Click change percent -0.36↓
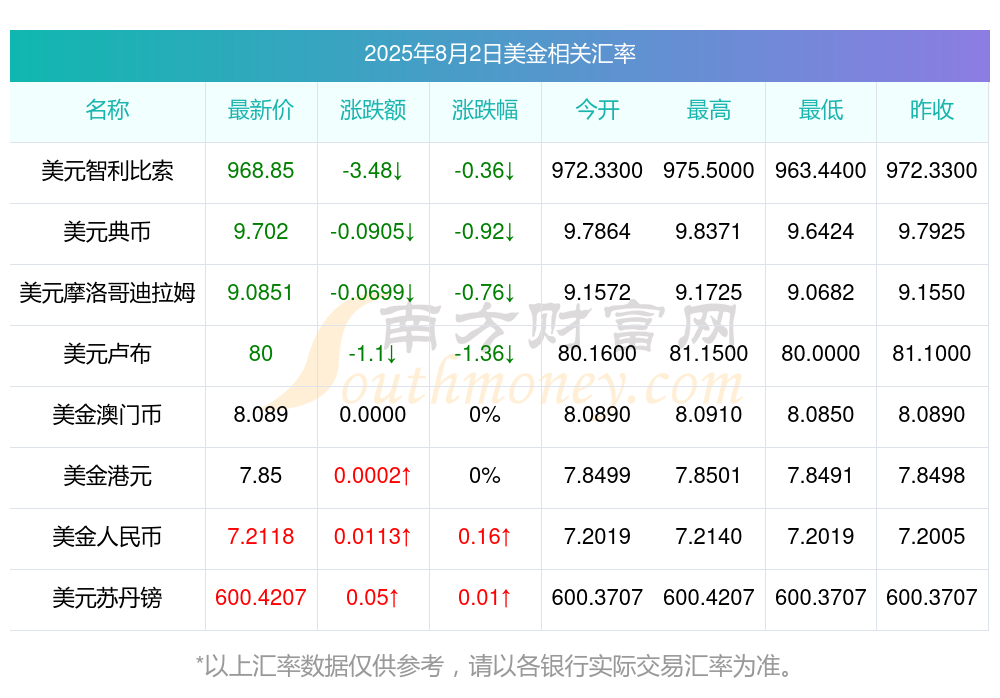The width and height of the screenshot is (1000, 698). click(485, 170)
